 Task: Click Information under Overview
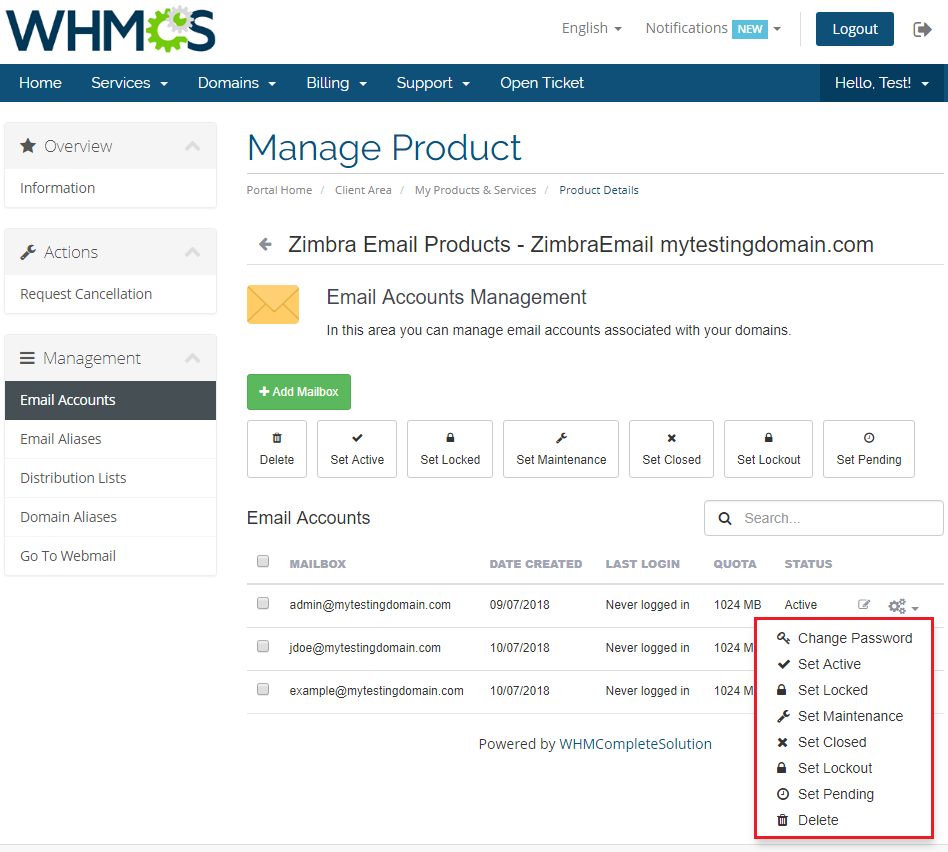pyautogui.click(x=110, y=188)
